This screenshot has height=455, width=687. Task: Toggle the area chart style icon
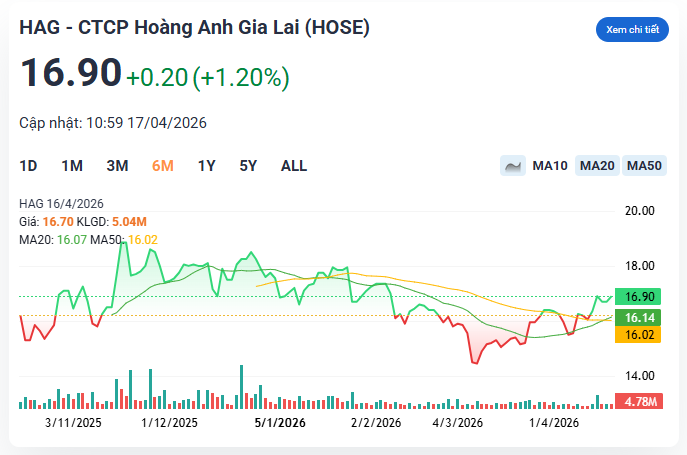click(x=513, y=166)
